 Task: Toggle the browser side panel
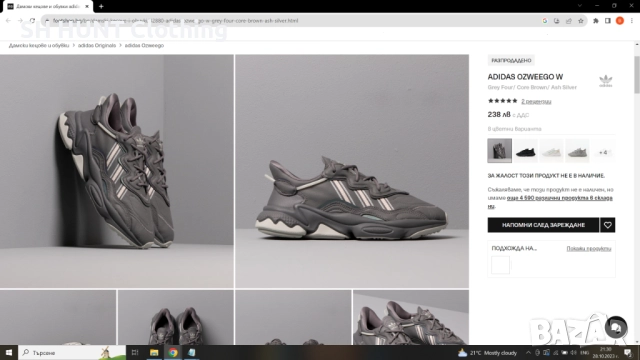click(607, 21)
